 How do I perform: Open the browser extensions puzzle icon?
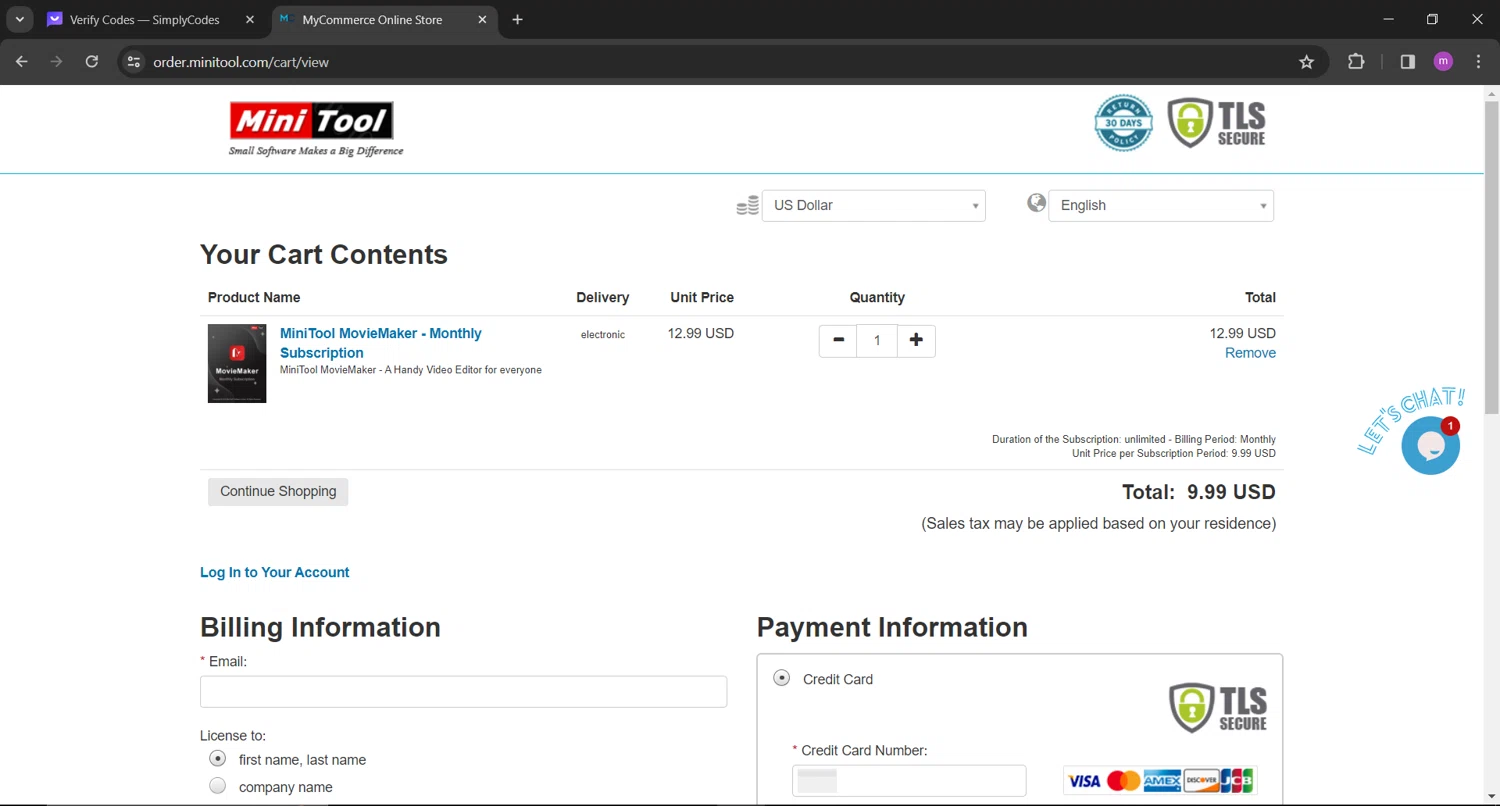click(x=1356, y=62)
